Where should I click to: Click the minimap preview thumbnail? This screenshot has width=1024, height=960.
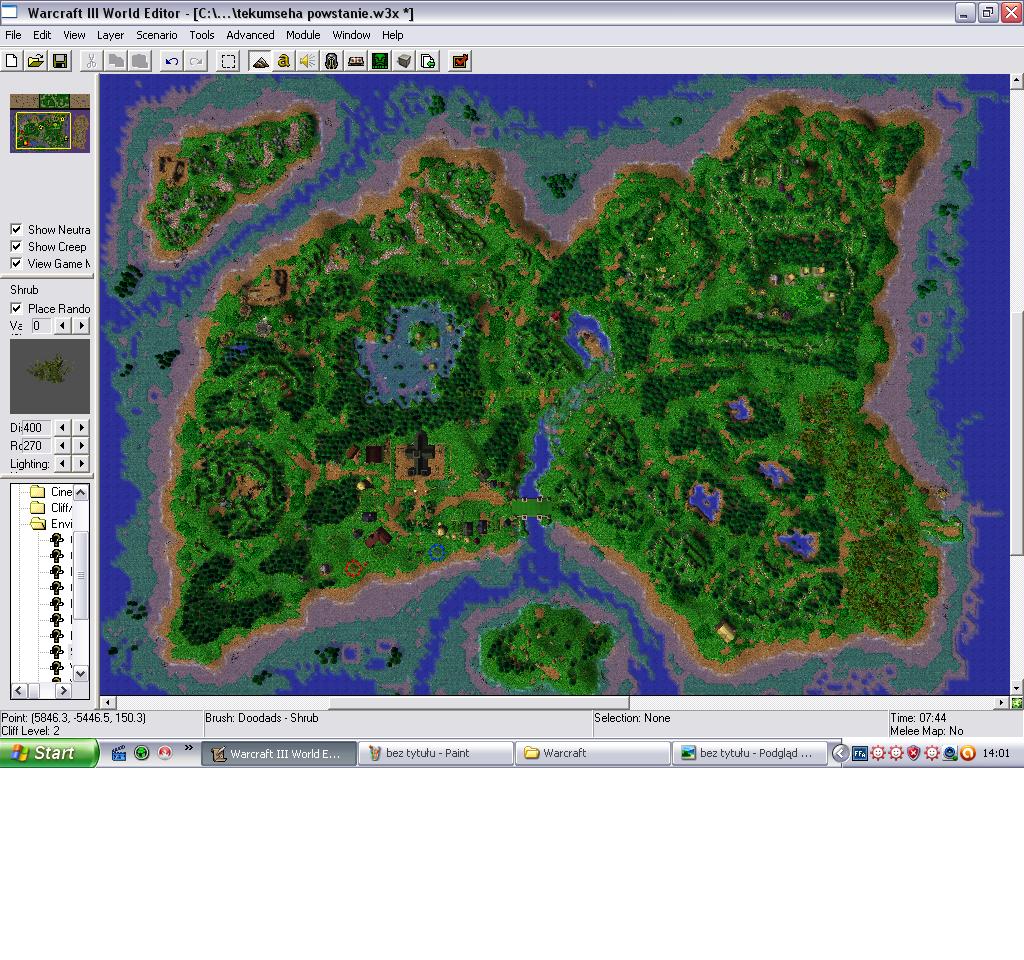[50, 123]
